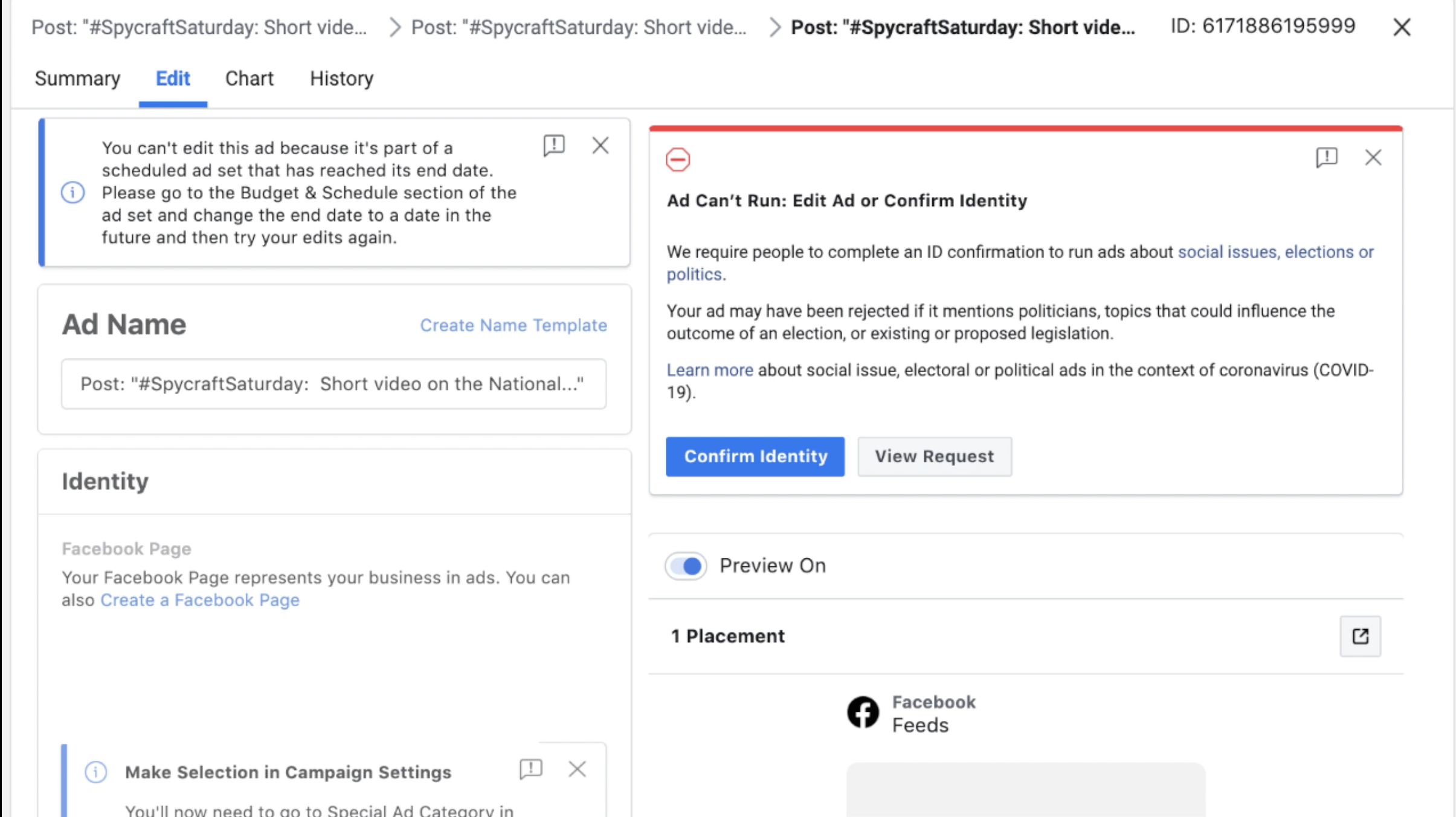This screenshot has height=817, width=1456.
Task: Give feedback on Ad Can't Run message
Action: (x=1327, y=158)
